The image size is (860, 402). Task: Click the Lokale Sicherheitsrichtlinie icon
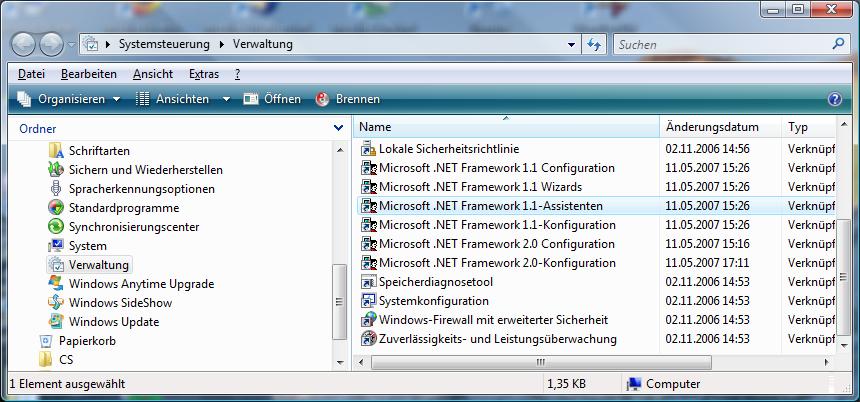click(x=368, y=149)
